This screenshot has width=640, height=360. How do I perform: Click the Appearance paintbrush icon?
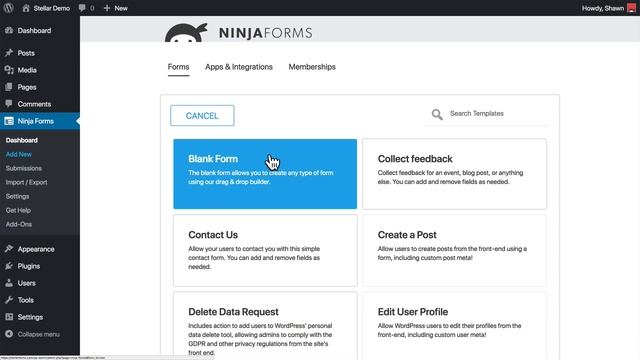pyautogui.click(x=9, y=249)
